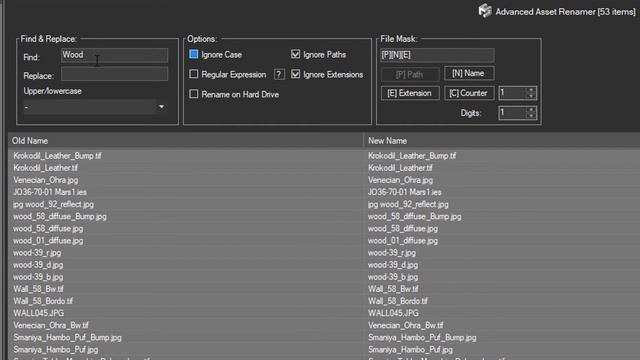Screen dimensions: 640x360
Task: Open the Upper/lowercase dropdown
Action: (95, 107)
